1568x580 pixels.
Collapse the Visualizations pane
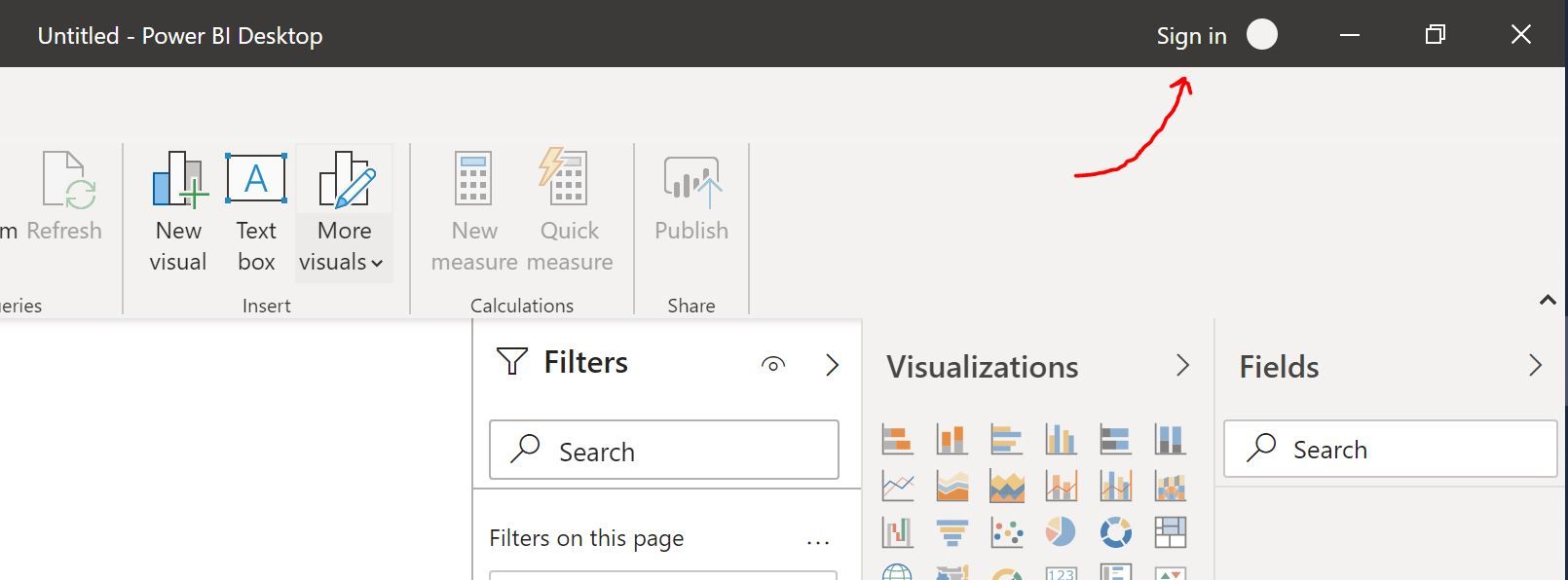[x=1183, y=365]
